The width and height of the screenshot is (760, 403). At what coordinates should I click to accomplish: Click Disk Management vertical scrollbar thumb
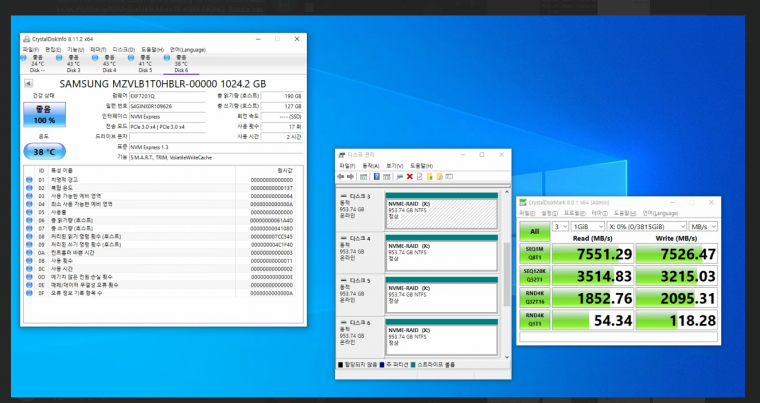click(507, 274)
